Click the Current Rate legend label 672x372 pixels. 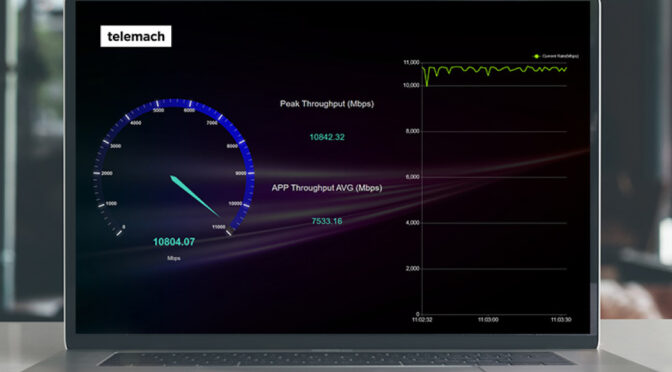click(560, 56)
